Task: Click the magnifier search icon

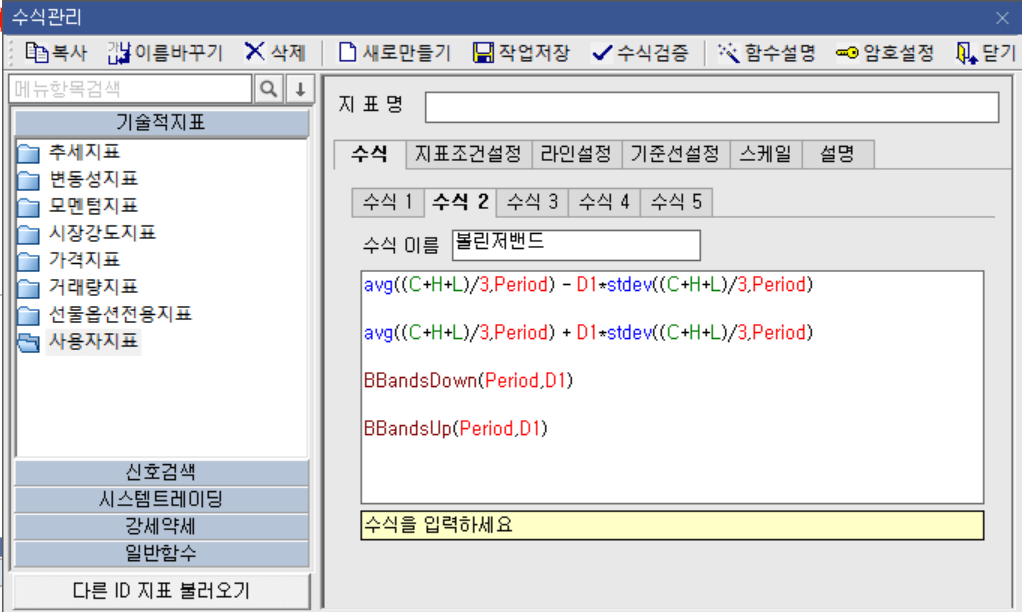Action: tap(267, 88)
